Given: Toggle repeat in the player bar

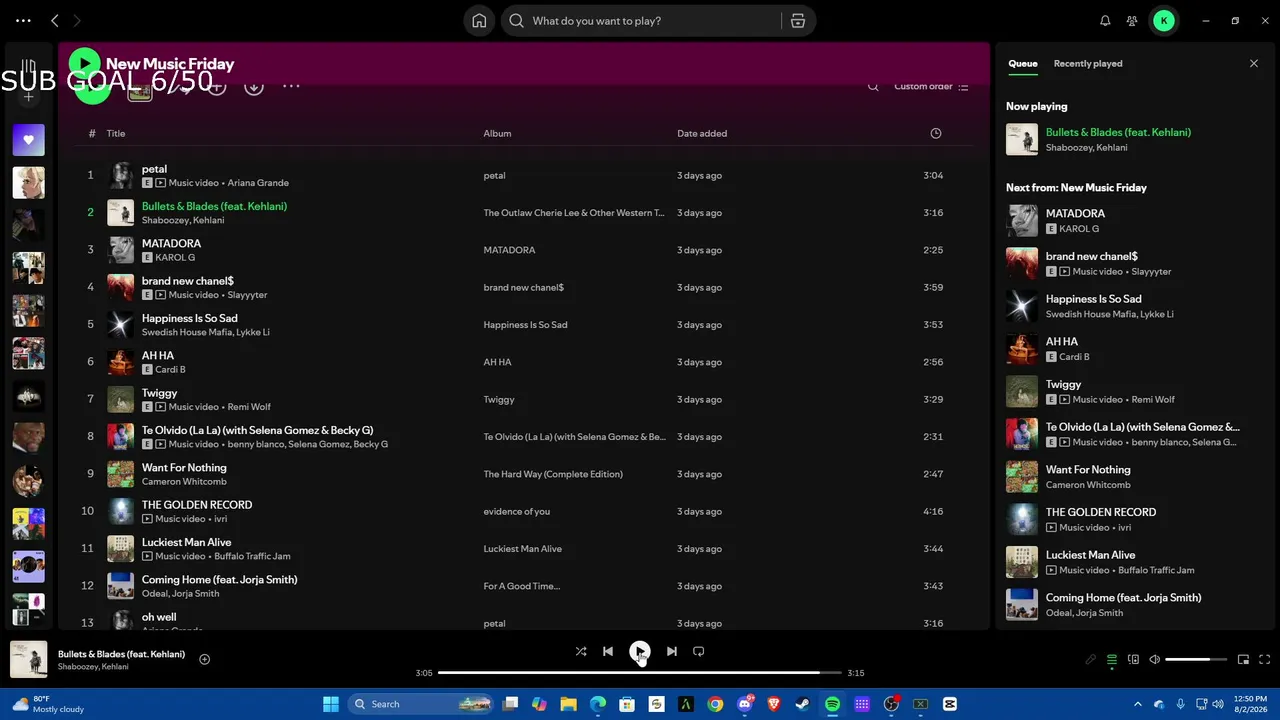Looking at the screenshot, I should coord(698,651).
